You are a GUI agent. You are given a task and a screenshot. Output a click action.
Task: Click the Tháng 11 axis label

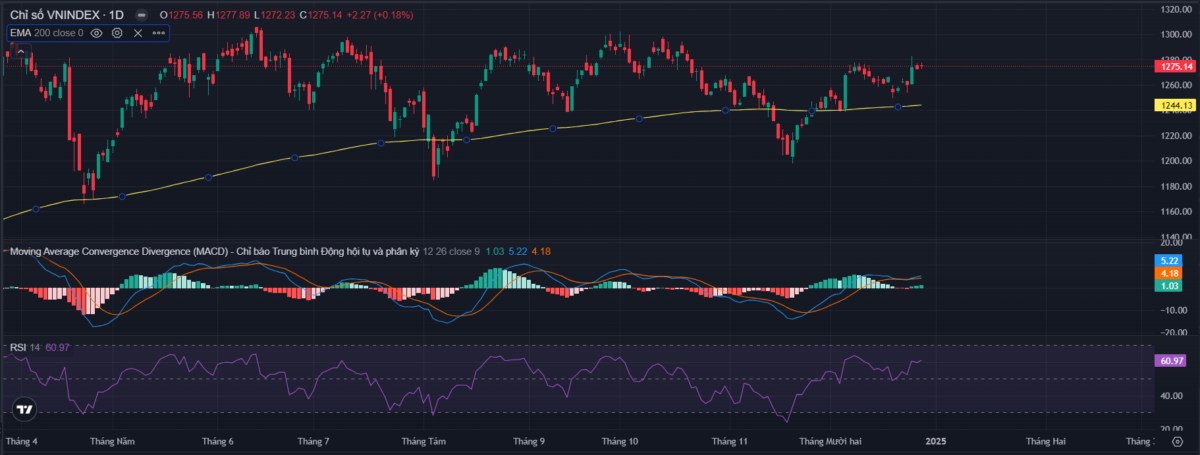pos(729,441)
